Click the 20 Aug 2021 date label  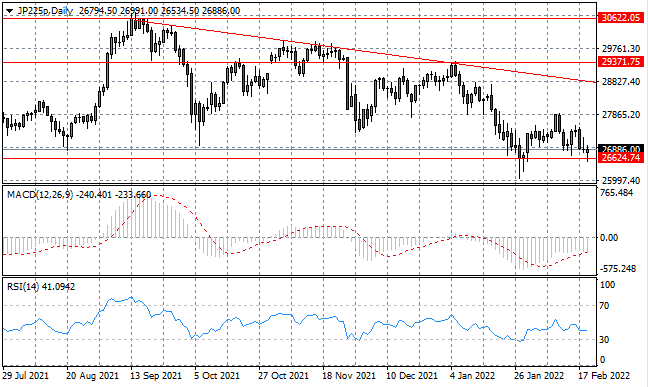(x=92, y=375)
